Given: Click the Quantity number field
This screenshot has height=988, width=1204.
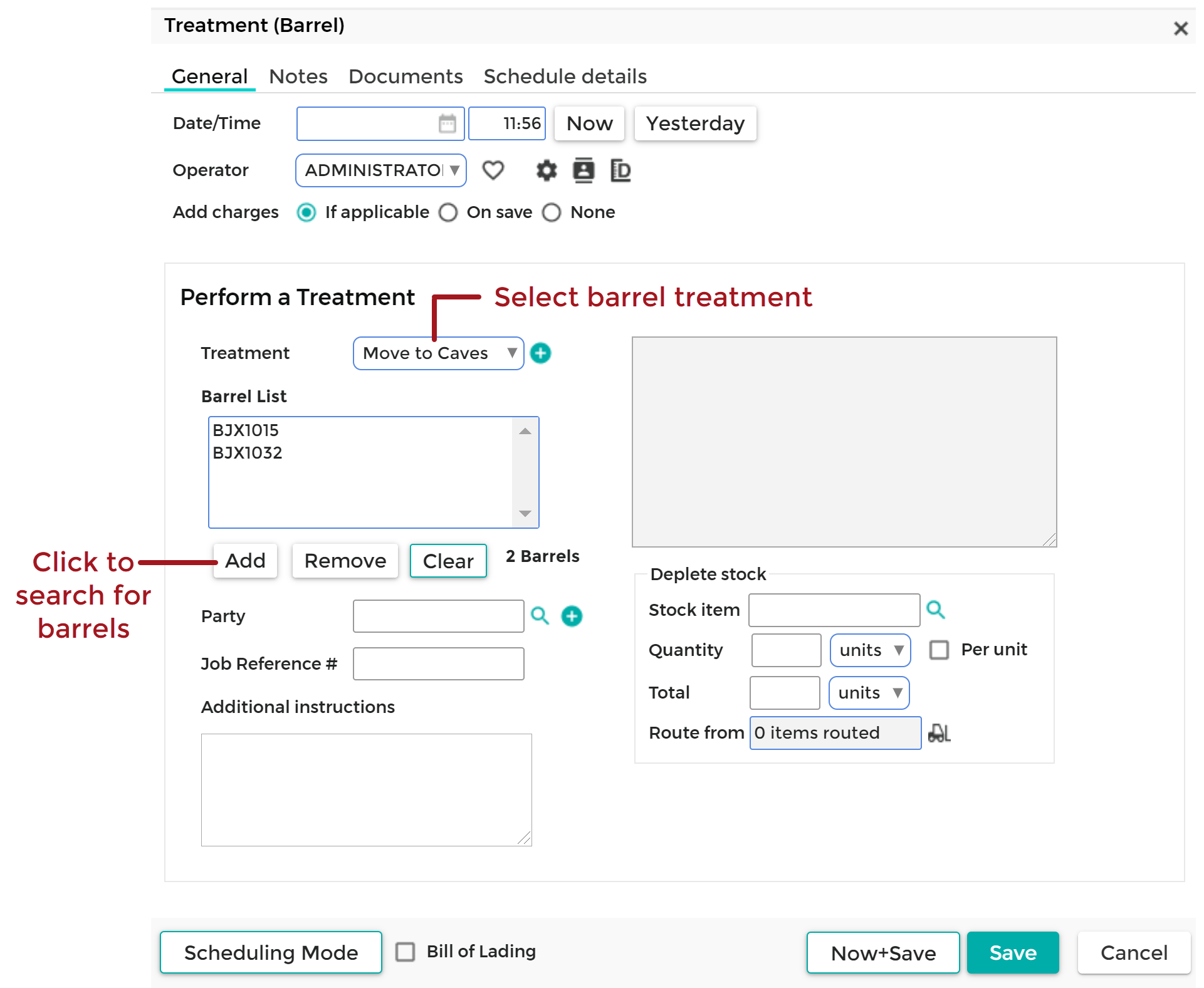Looking at the screenshot, I should pos(787,650).
